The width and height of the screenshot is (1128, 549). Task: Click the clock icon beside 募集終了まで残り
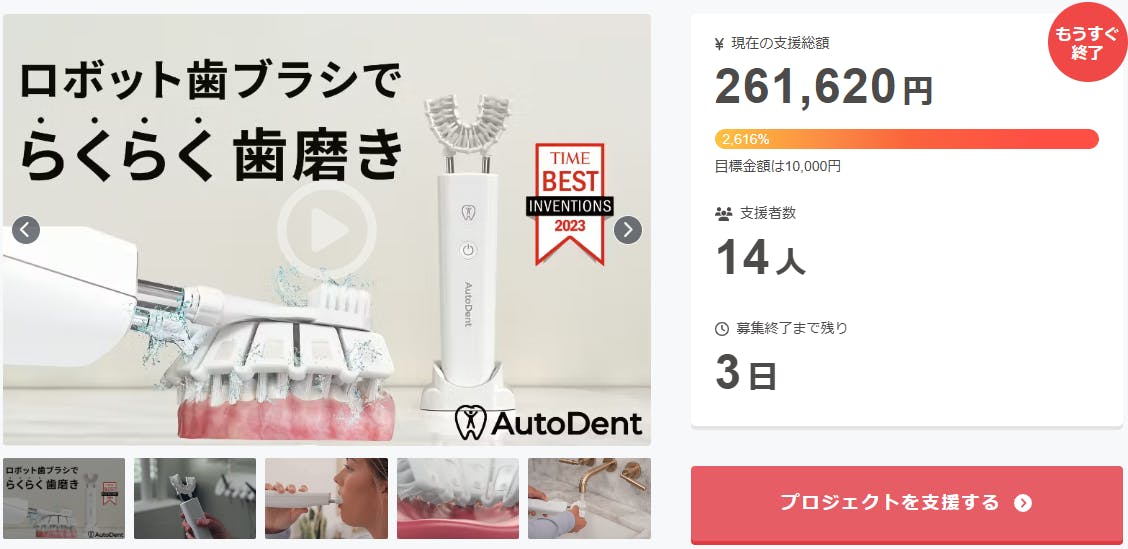pyautogui.click(x=722, y=329)
